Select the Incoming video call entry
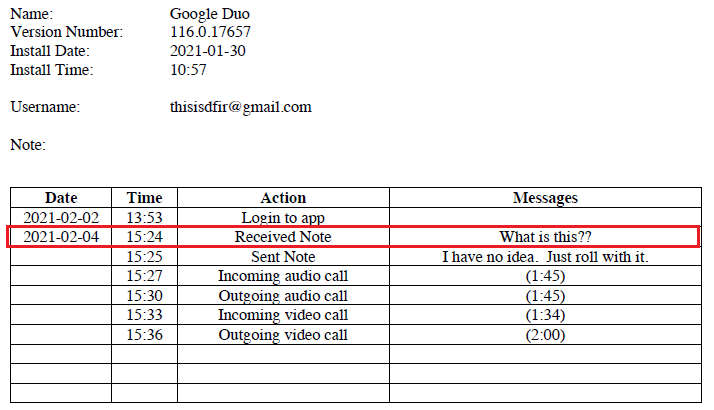The height and width of the screenshot is (410, 714). pos(283,315)
